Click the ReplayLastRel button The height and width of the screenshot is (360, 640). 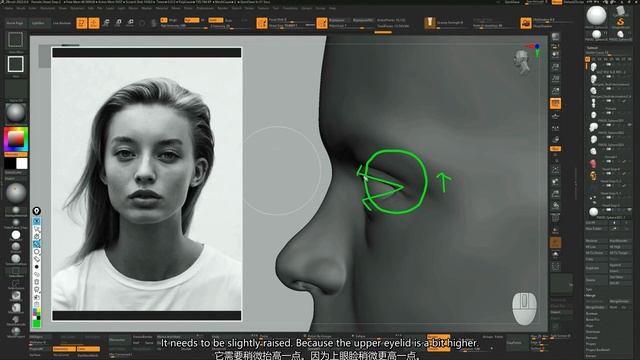tap(363, 20)
